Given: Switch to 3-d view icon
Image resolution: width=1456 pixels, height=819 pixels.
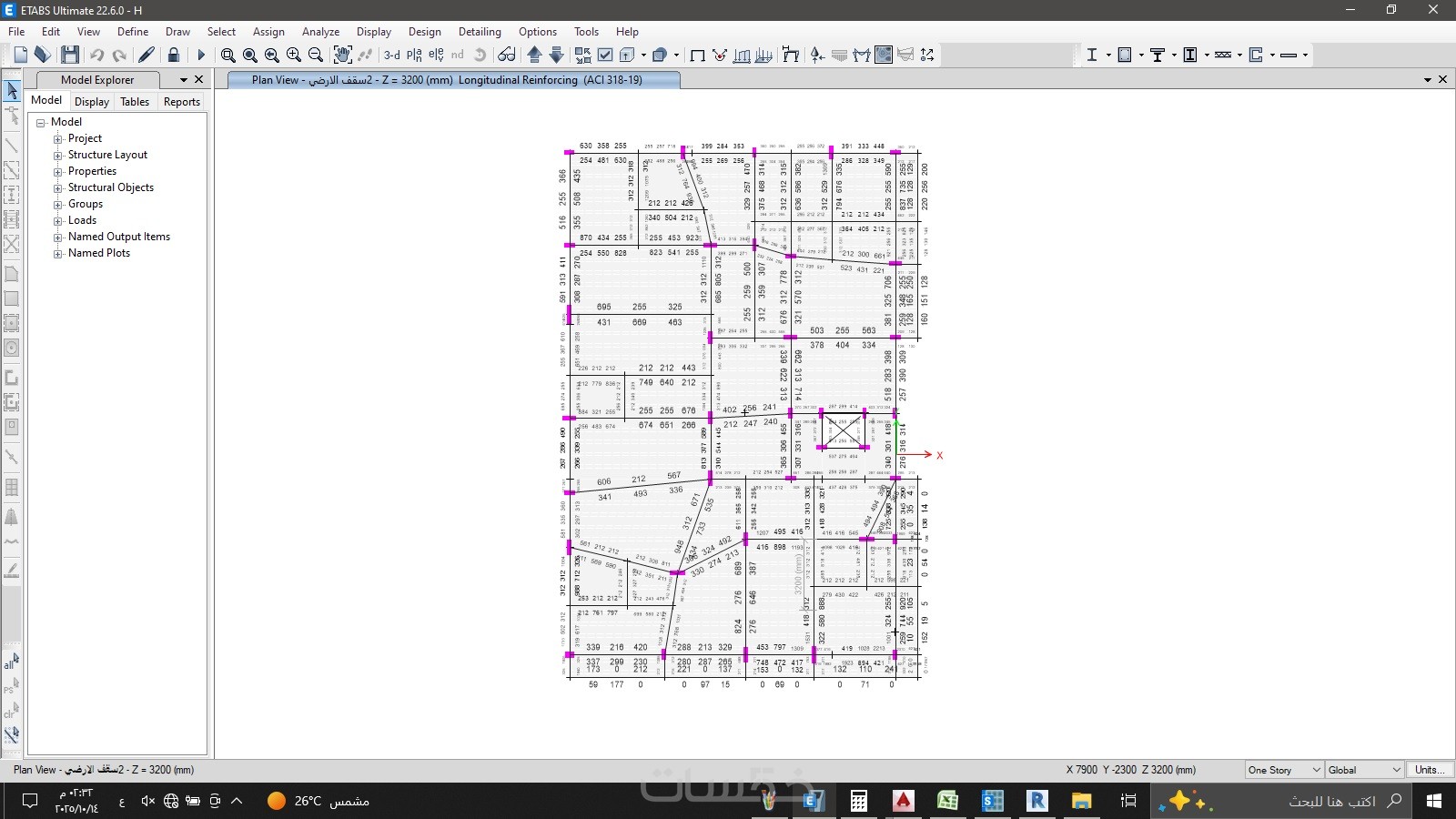Looking at the screenshot, I should 392,55.
